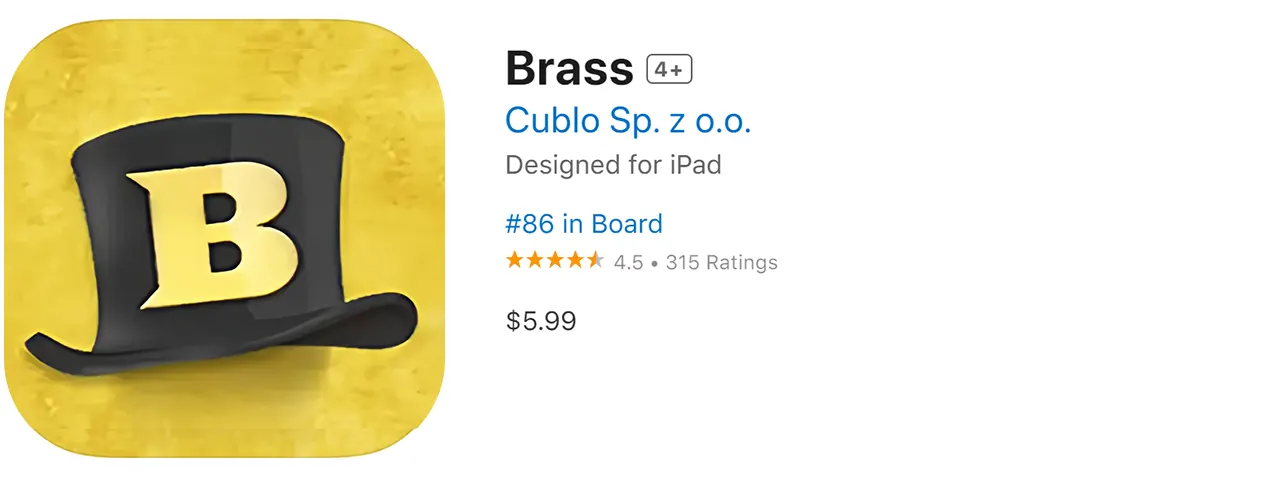The width and height of the screenshot is (1280, 477).
Task: Select the half-filled fifth rating star
Action: [x=595, y=262]
